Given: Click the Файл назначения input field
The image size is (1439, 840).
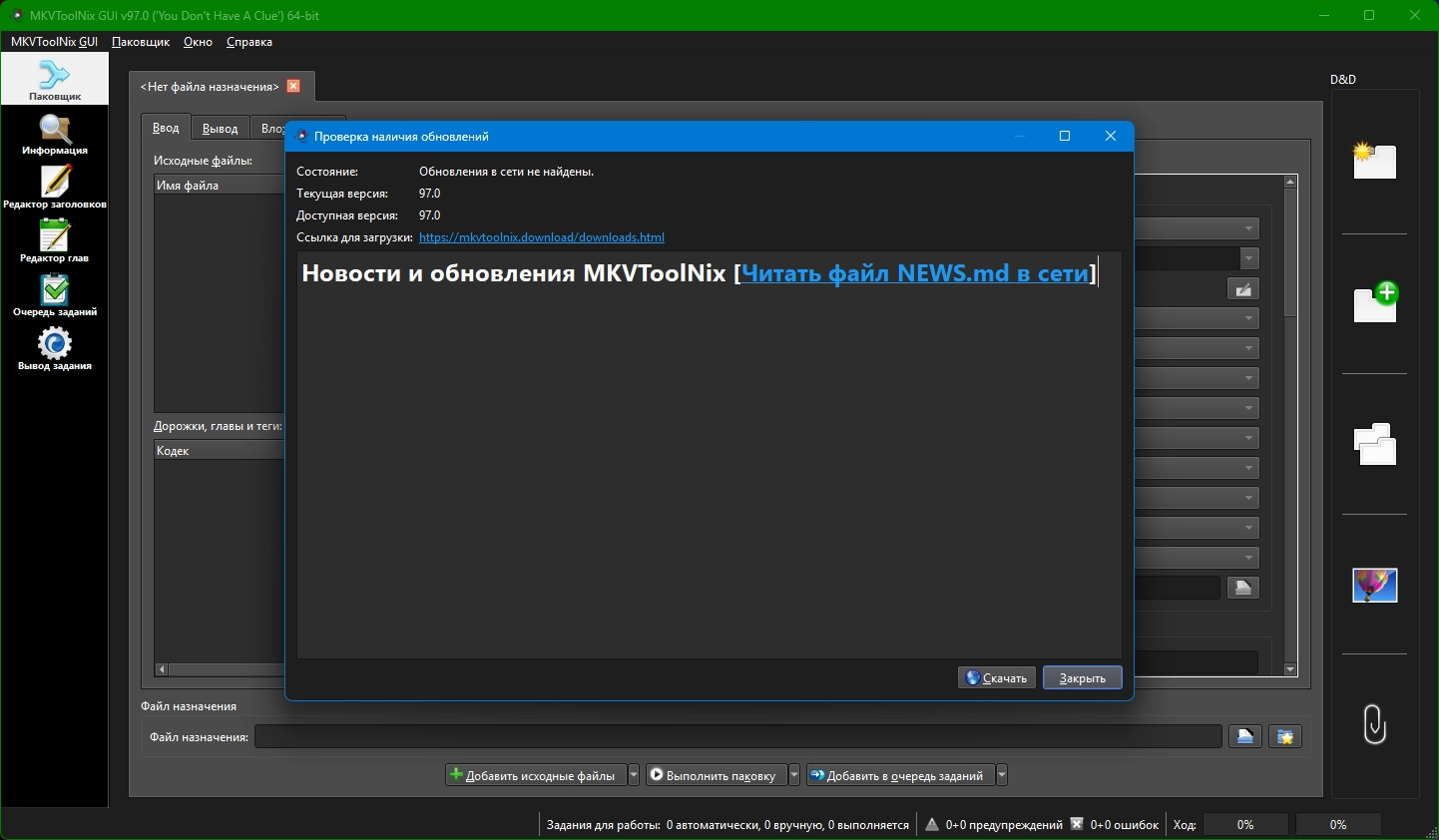Looking at the screenshot, I should click(737, 737).
